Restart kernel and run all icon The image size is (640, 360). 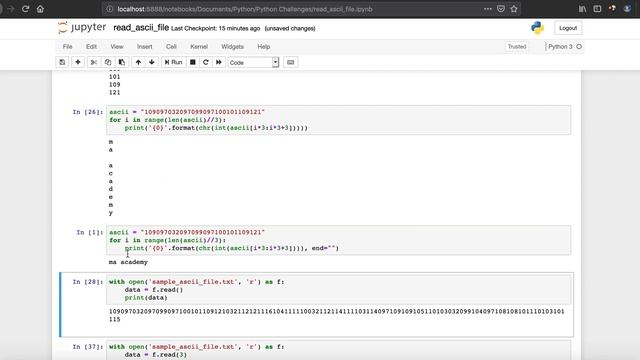point(219,62)
